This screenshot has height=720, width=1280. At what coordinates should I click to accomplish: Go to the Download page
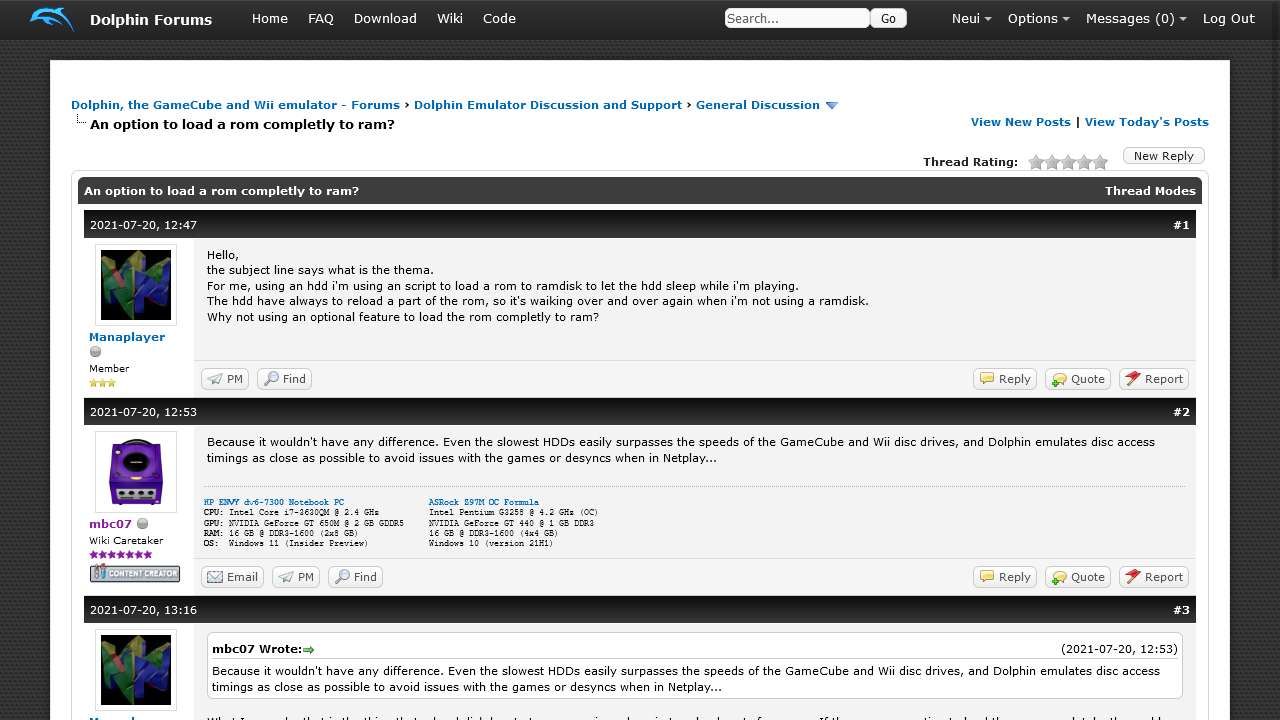point(385,19)
